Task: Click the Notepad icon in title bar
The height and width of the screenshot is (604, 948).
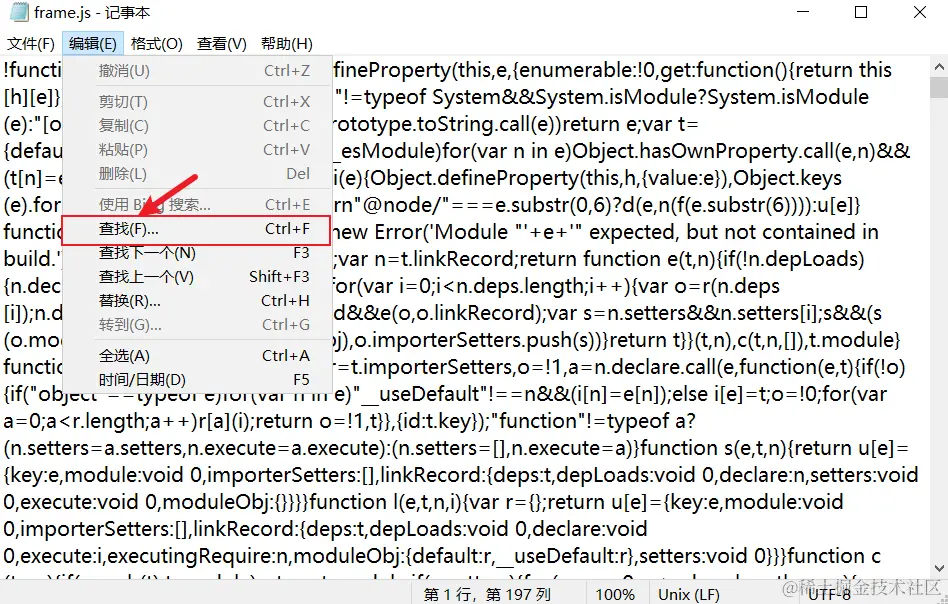Action: tap(19, 12)
